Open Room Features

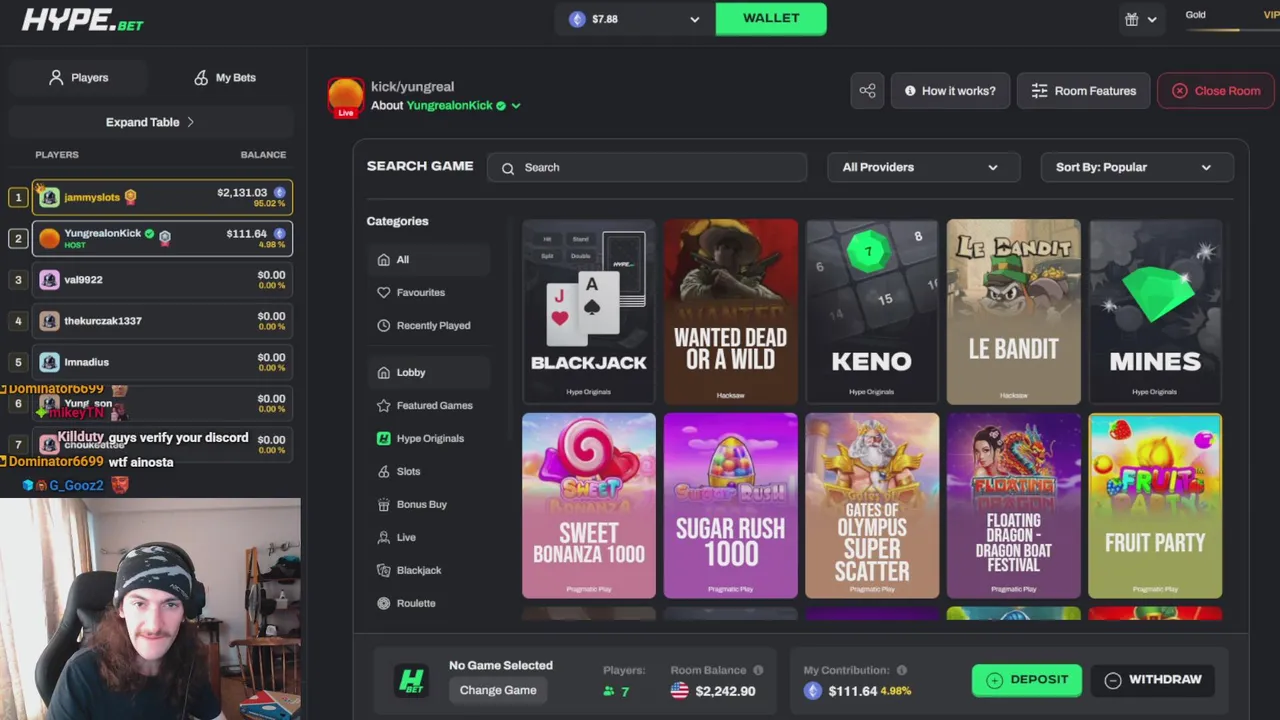[1084, 91]
